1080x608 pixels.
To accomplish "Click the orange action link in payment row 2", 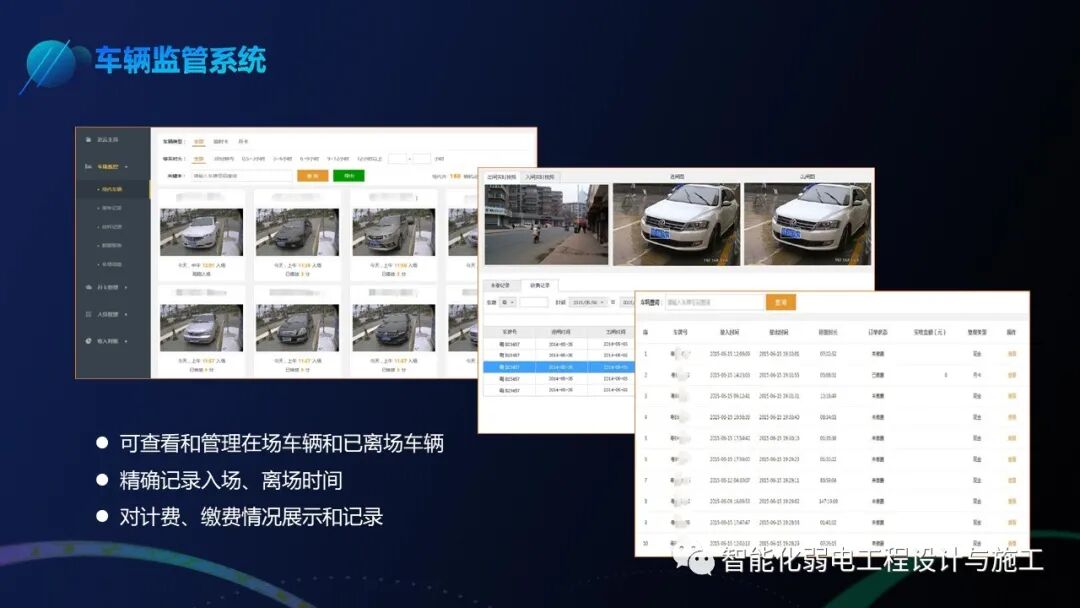I will point(1012,375).
